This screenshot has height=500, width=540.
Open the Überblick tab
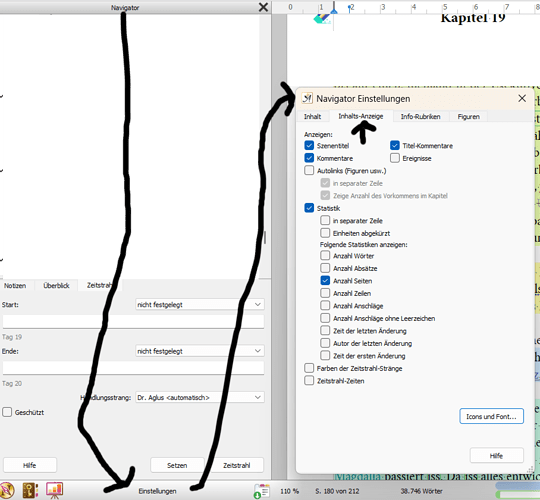click(x=56, y=285)
